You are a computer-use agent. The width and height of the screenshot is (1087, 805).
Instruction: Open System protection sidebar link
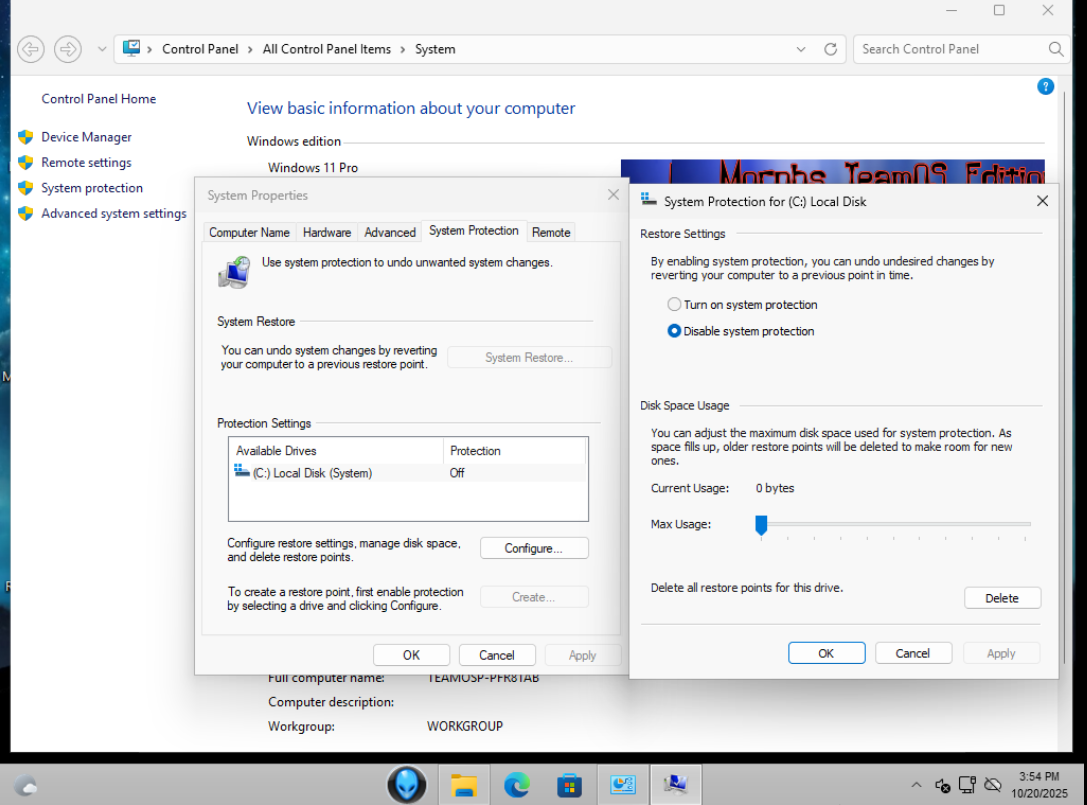tap(92, 188)
